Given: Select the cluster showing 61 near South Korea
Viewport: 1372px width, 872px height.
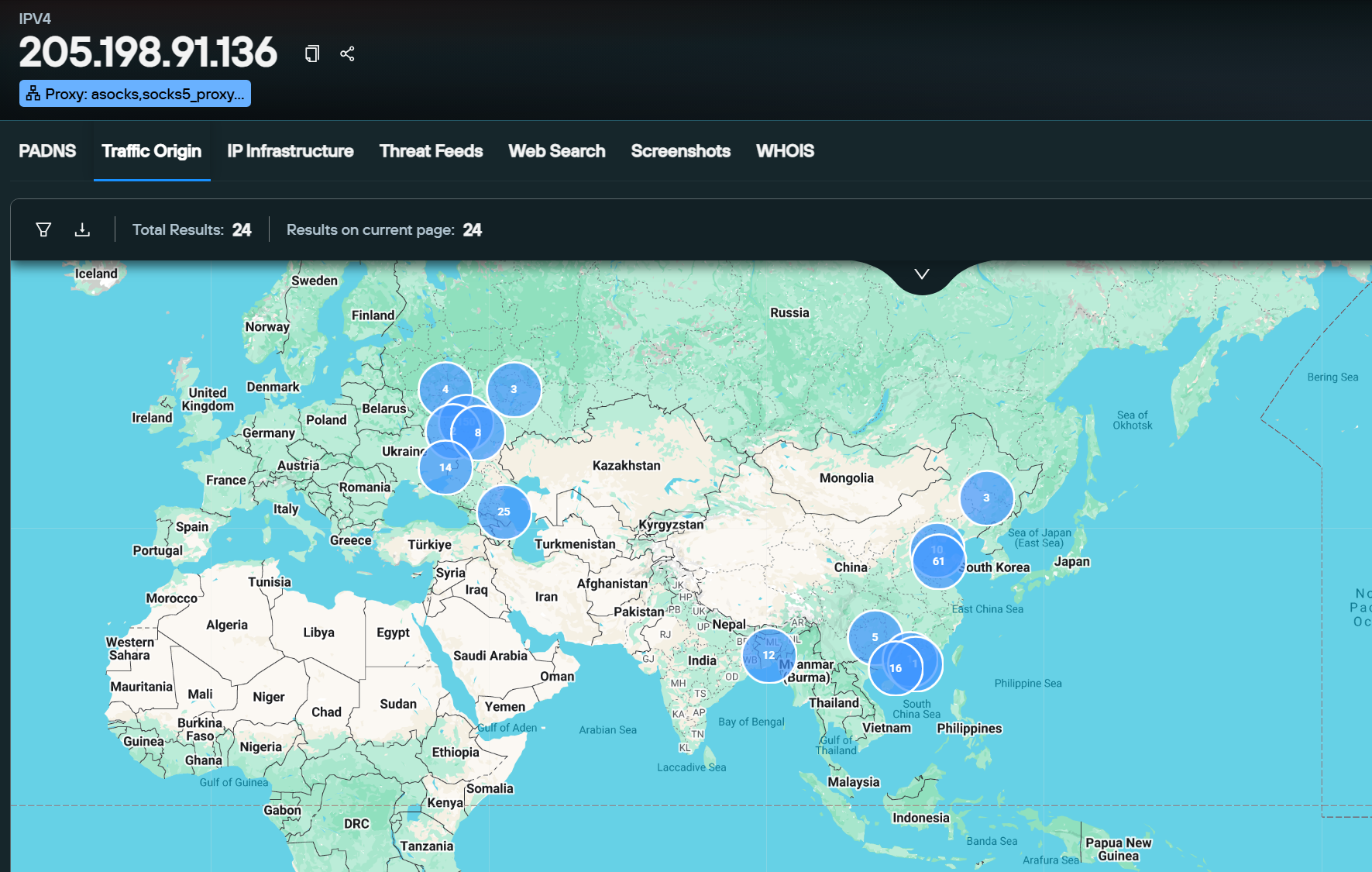Looking at the screenshot, I should [940, 561].
